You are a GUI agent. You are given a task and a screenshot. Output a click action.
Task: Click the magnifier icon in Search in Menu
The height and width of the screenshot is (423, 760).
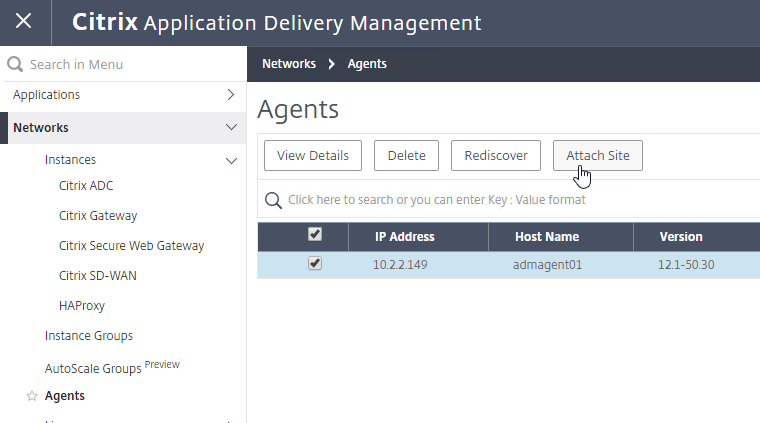click(15, 64)
